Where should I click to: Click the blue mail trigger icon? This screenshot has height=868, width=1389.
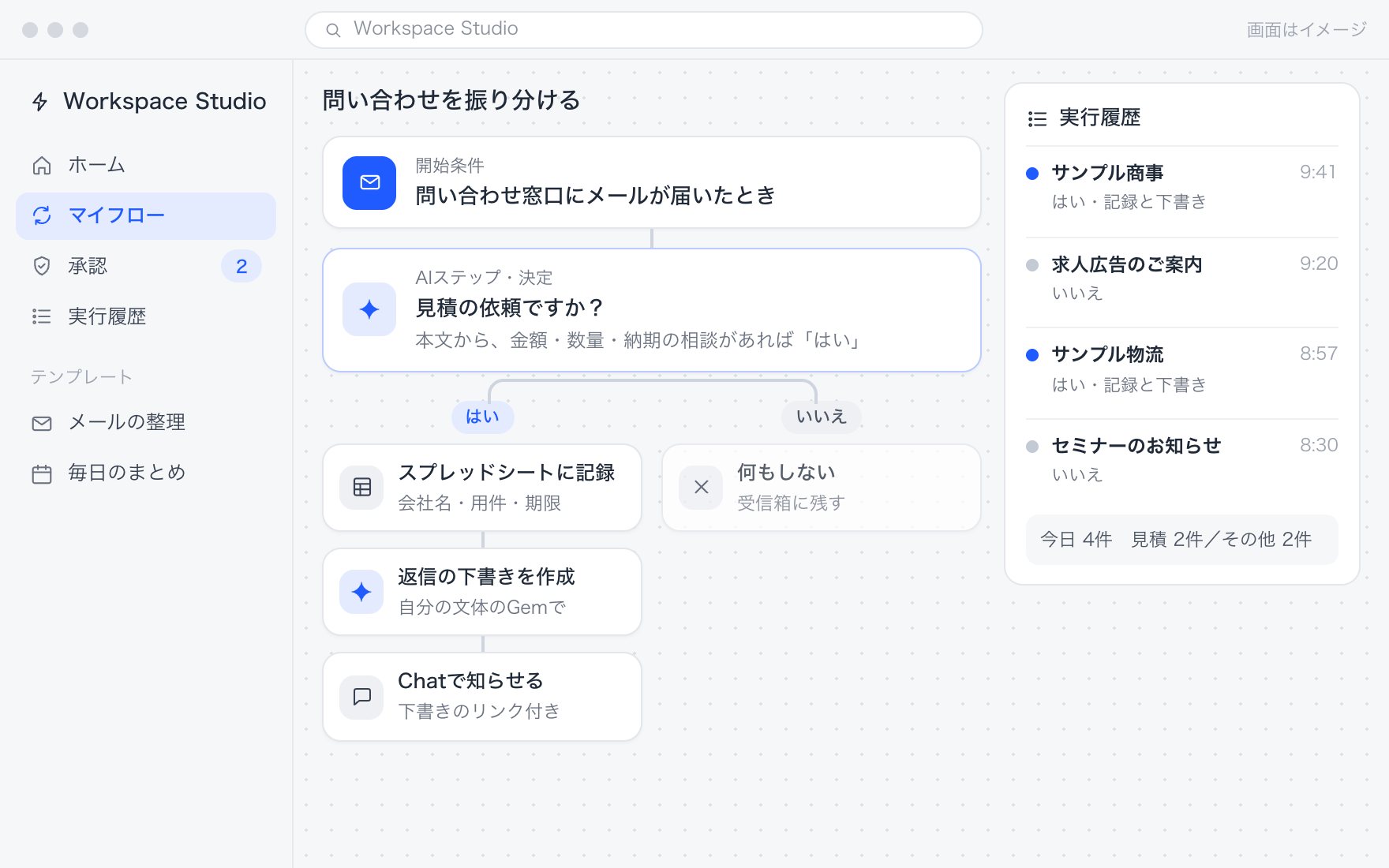coord(369,183)
